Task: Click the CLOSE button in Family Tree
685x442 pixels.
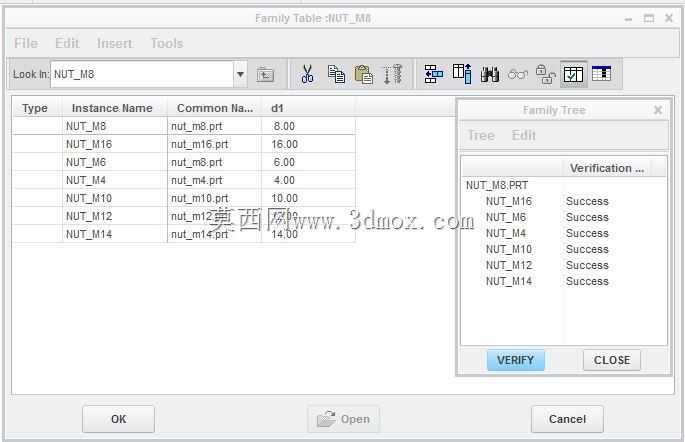Action: (x=612, y=360)
